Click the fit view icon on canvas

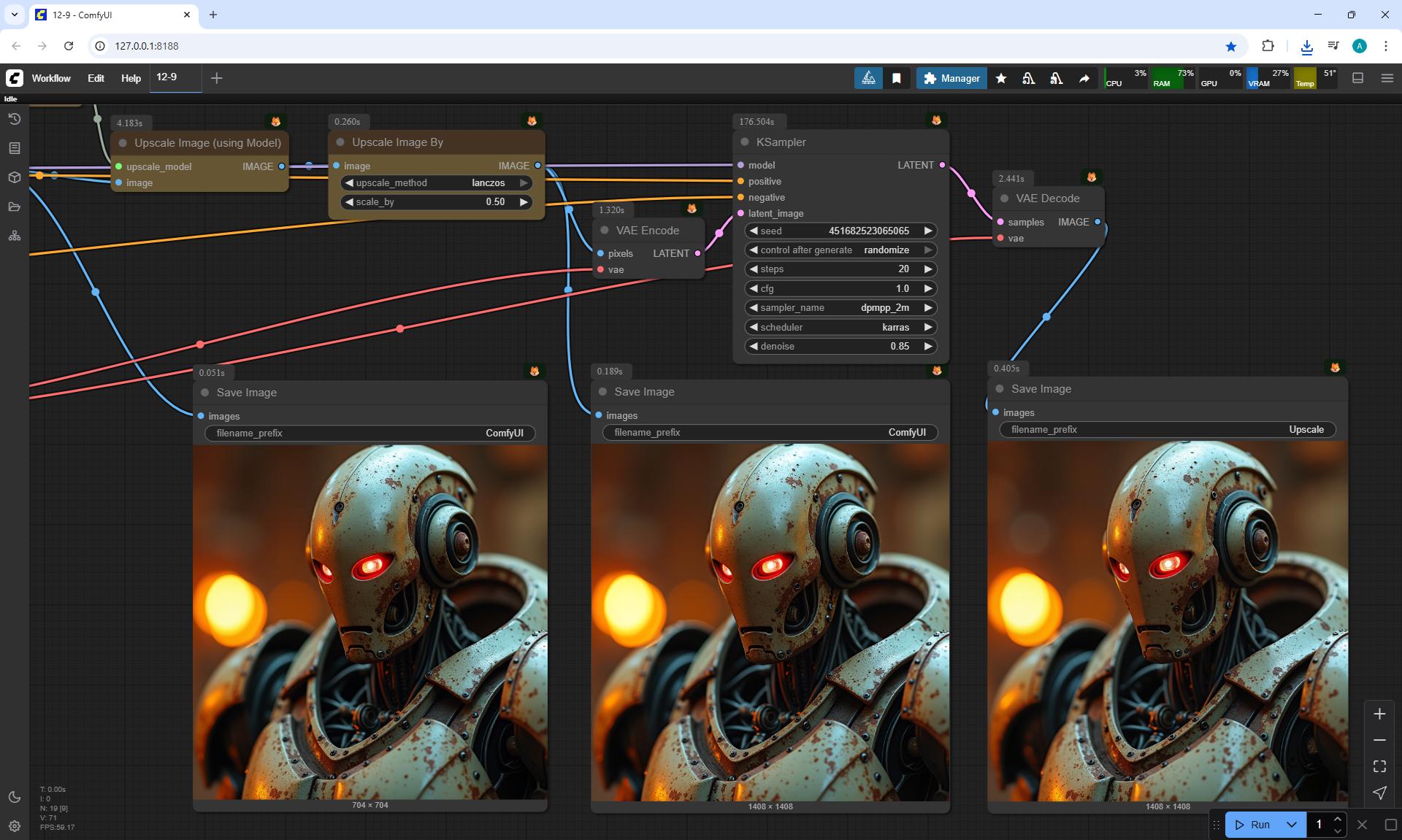click(1379, 766)
